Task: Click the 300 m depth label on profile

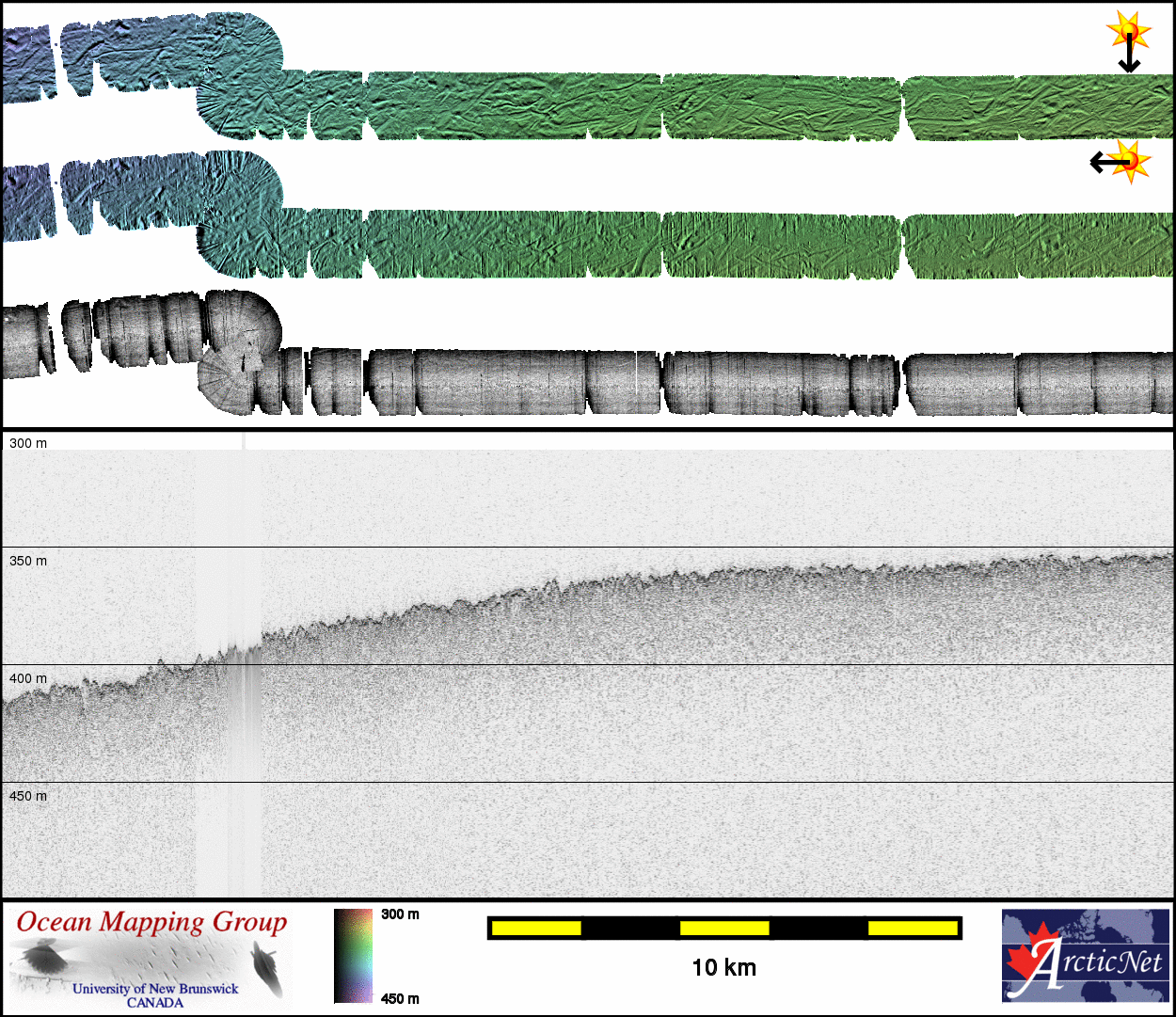Action: (28, 443)
